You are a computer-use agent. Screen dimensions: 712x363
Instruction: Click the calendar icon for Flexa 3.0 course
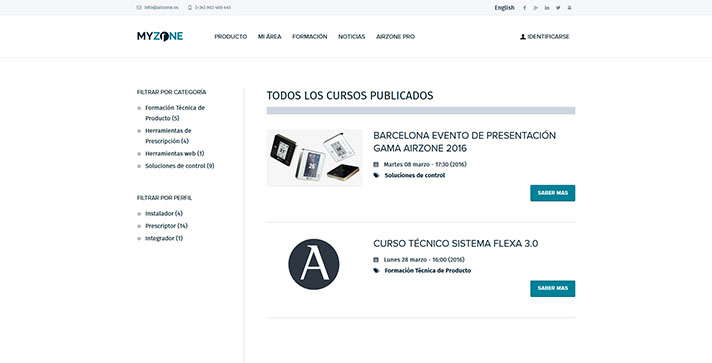coord(376,260)
